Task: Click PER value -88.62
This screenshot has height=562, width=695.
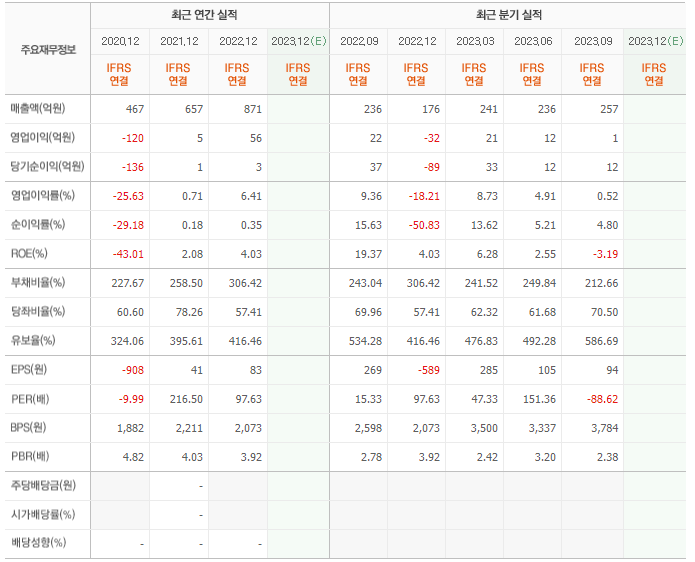Action: click(602, 399)
